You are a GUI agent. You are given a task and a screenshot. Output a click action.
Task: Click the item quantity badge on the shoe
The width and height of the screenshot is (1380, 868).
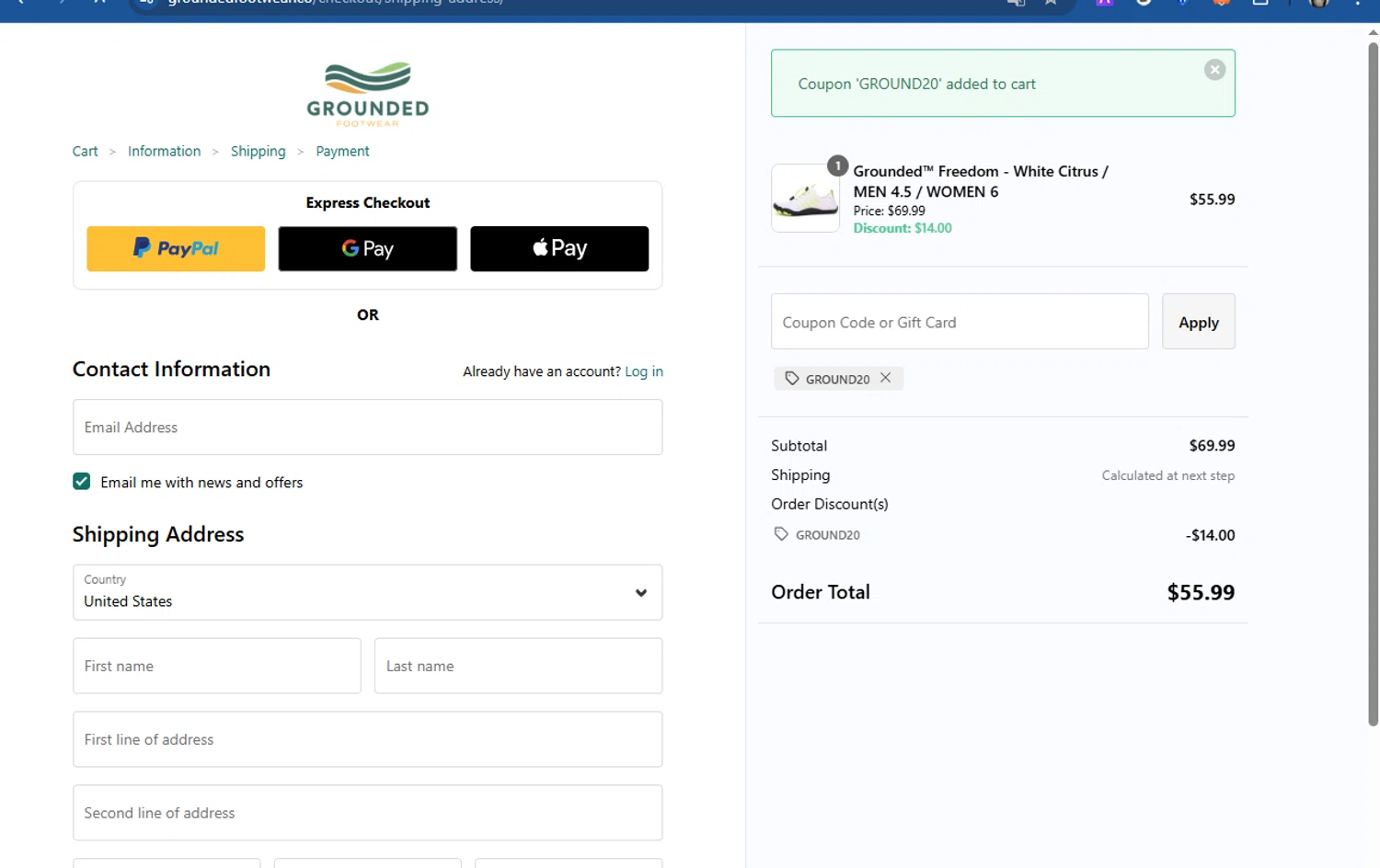837,166
